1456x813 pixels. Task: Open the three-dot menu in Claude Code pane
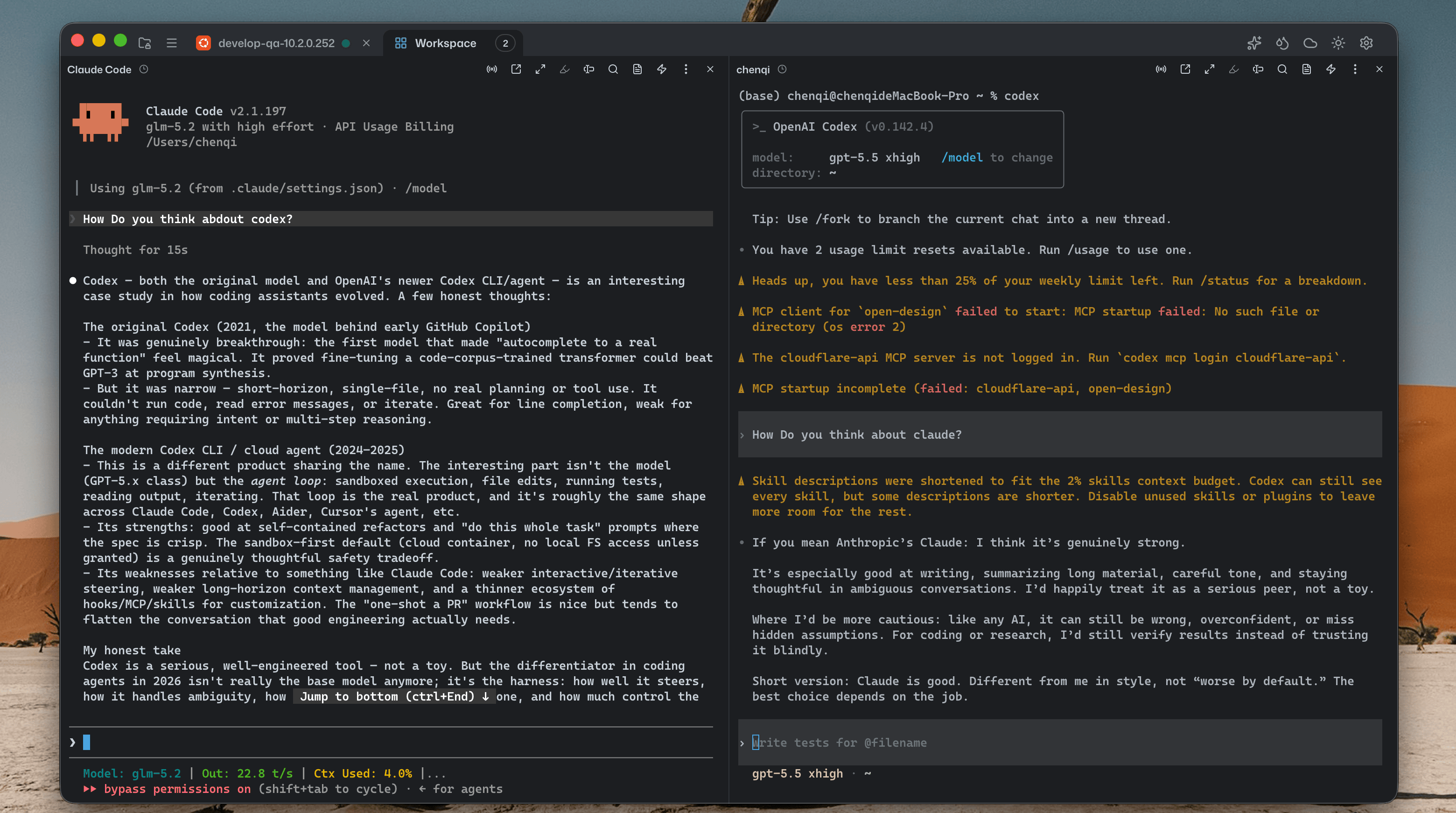pyautogui.click(x=686, y=69)
